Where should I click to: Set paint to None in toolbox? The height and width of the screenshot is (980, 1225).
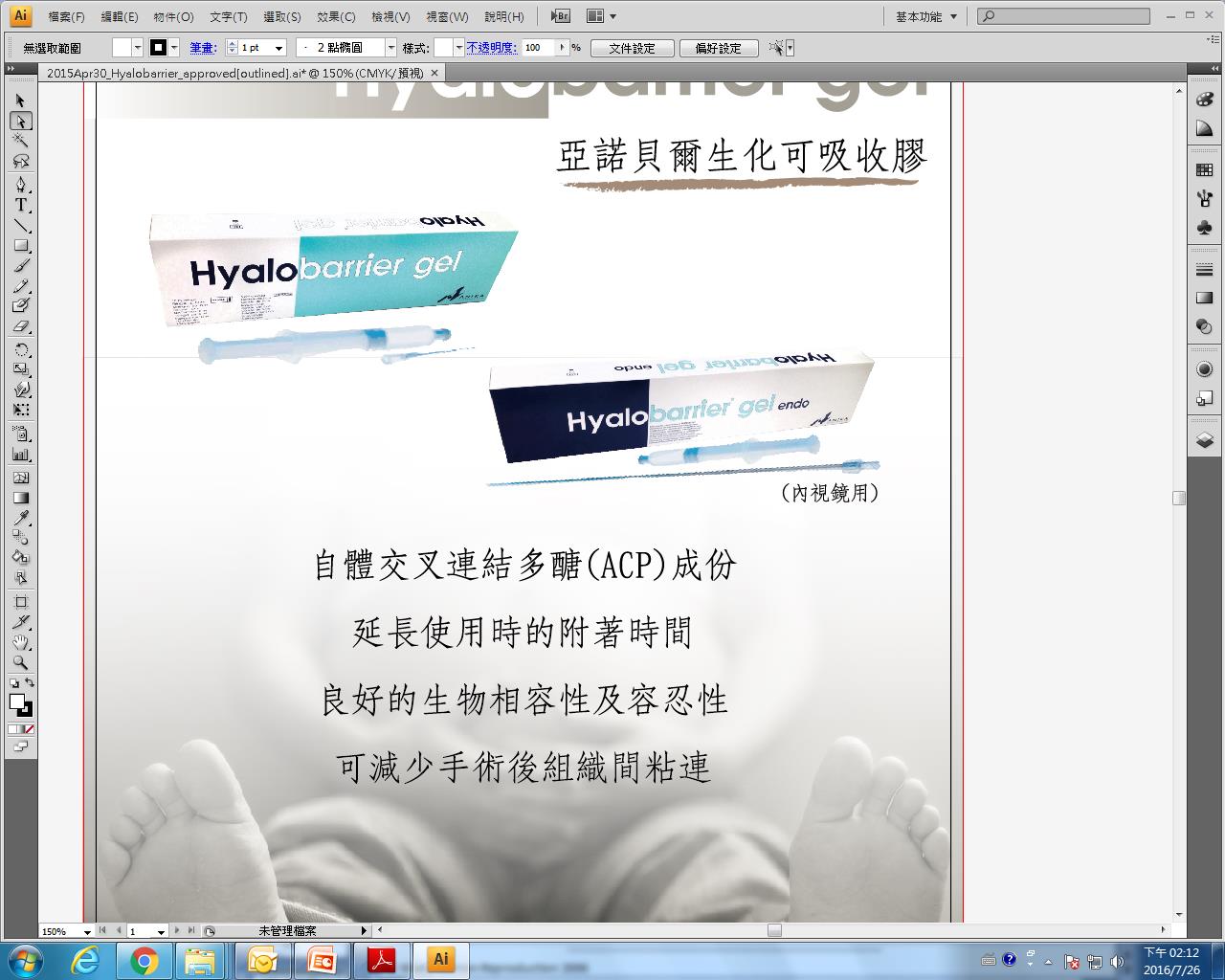tap(28, 729)
